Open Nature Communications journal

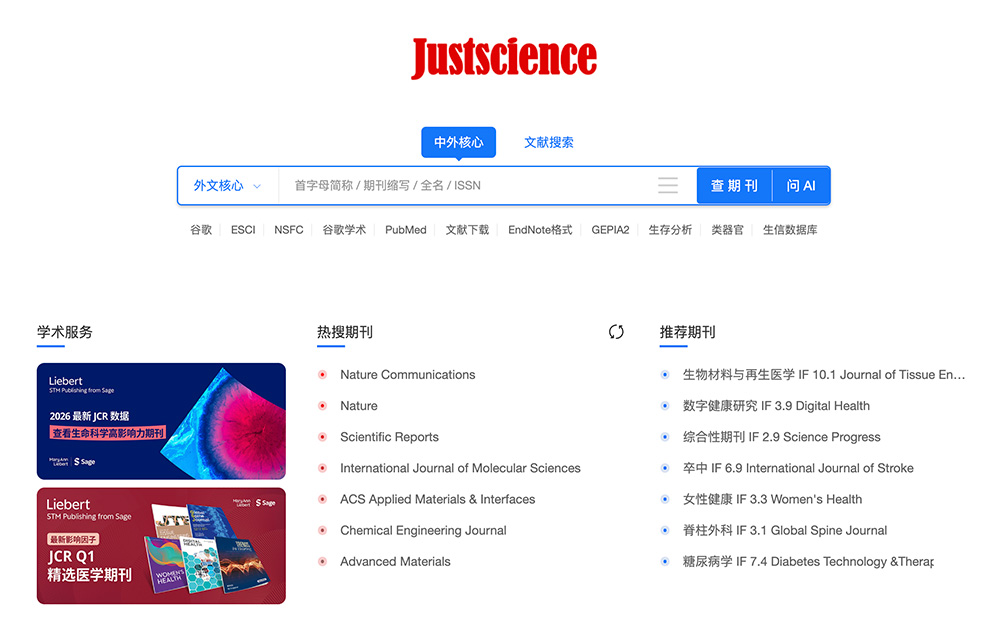408,375
